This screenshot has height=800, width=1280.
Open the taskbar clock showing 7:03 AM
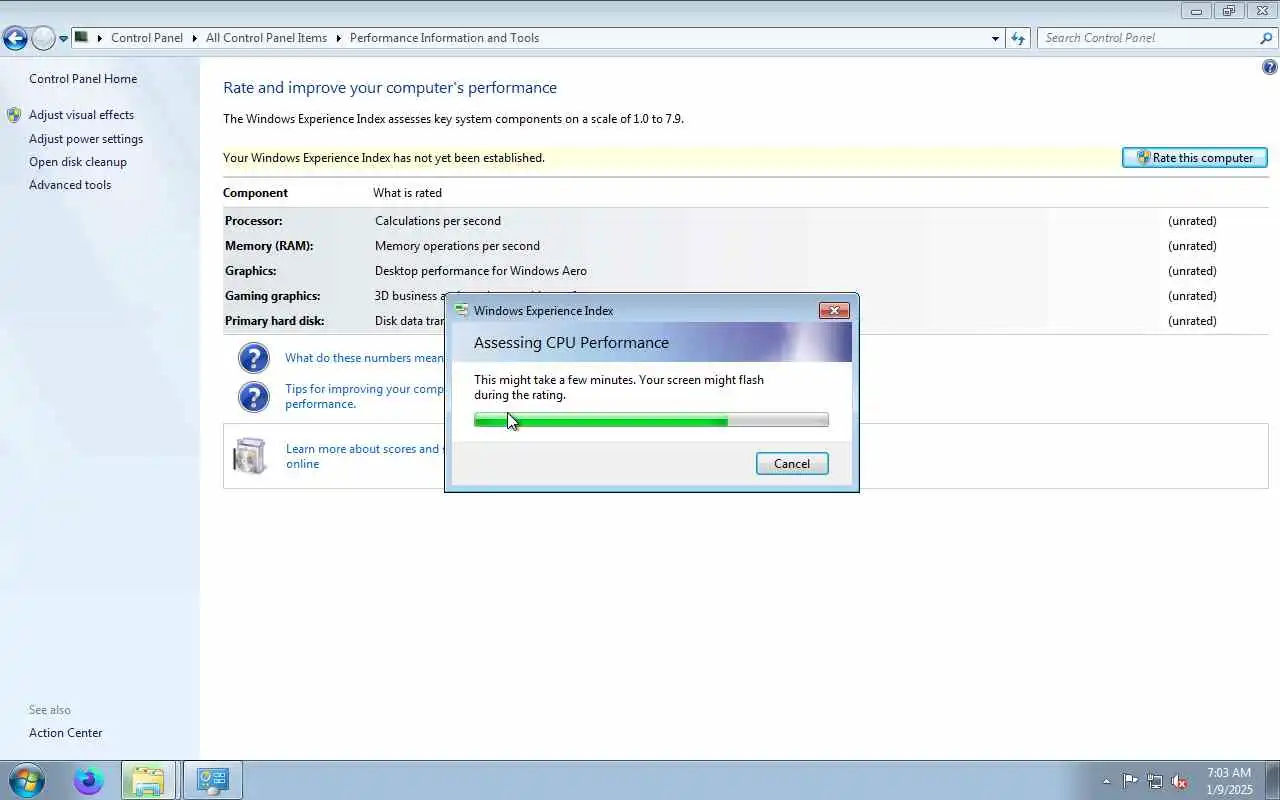point(1229,781)
